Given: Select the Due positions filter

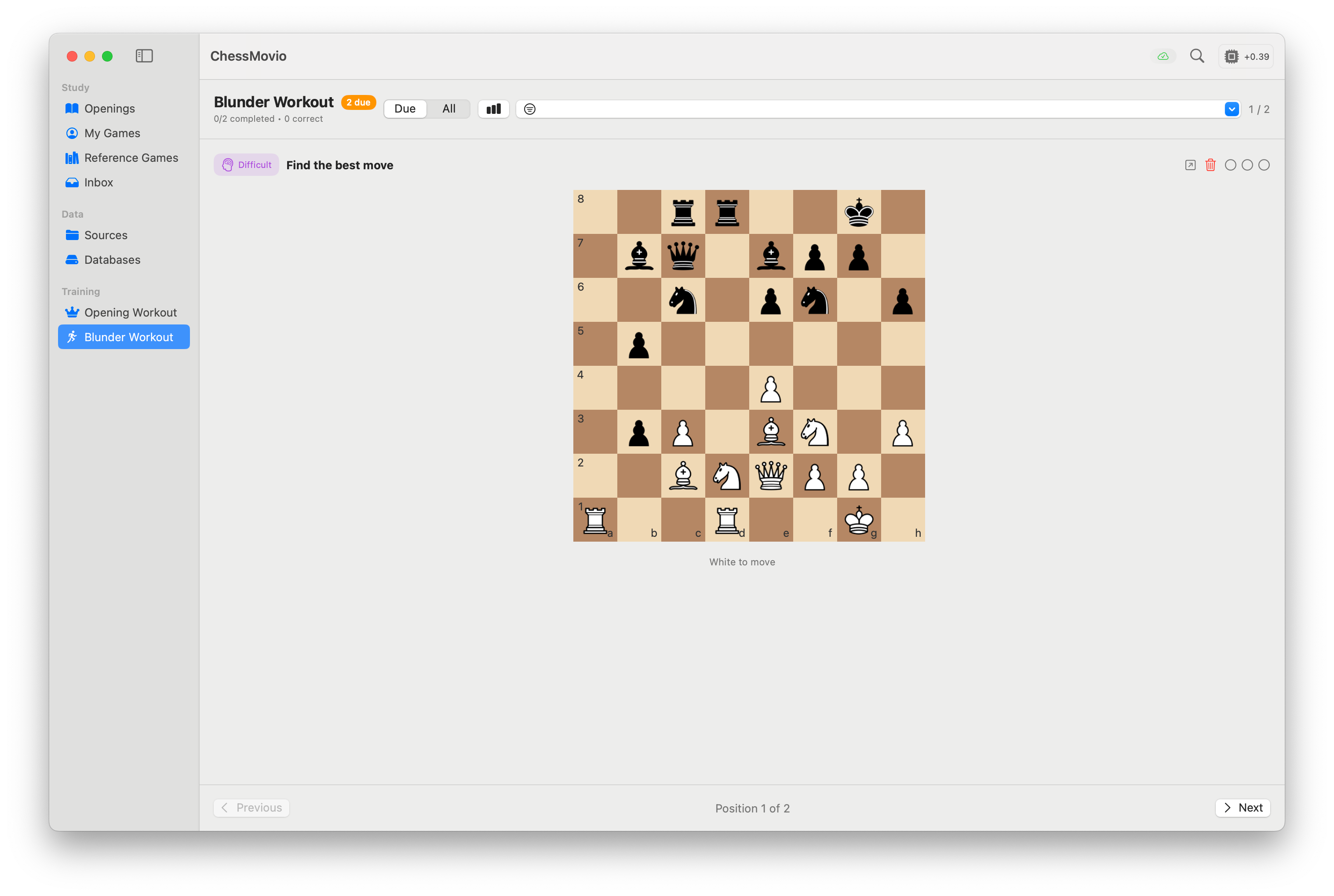Looking at the screenshot, I should tap(405, 109).
